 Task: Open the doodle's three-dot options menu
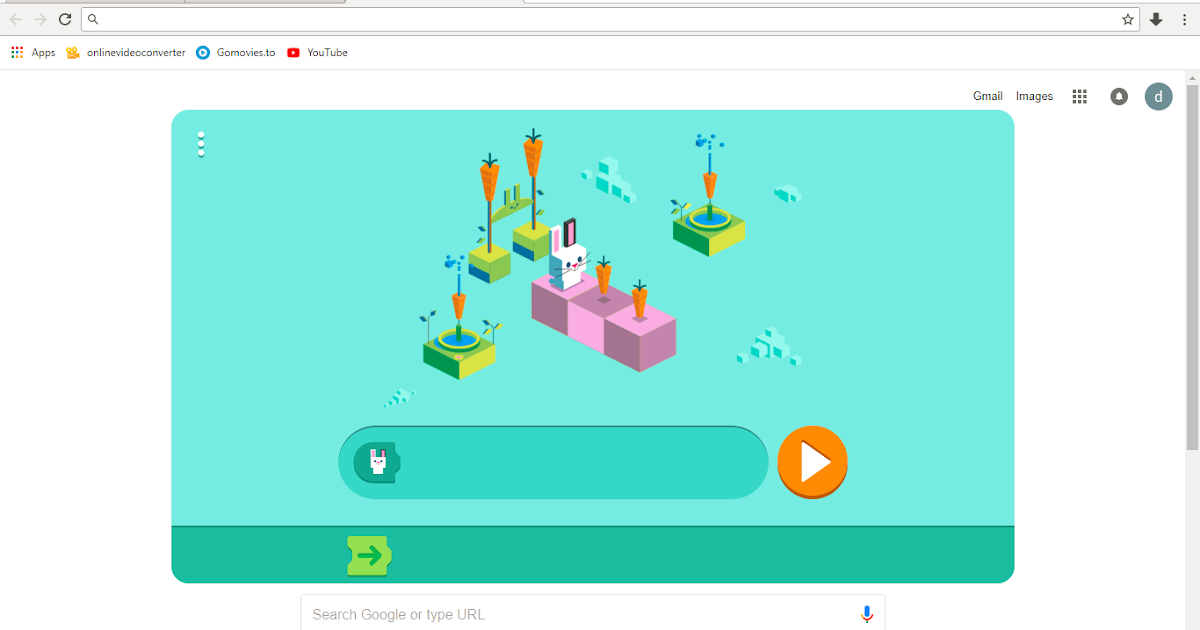201,144
